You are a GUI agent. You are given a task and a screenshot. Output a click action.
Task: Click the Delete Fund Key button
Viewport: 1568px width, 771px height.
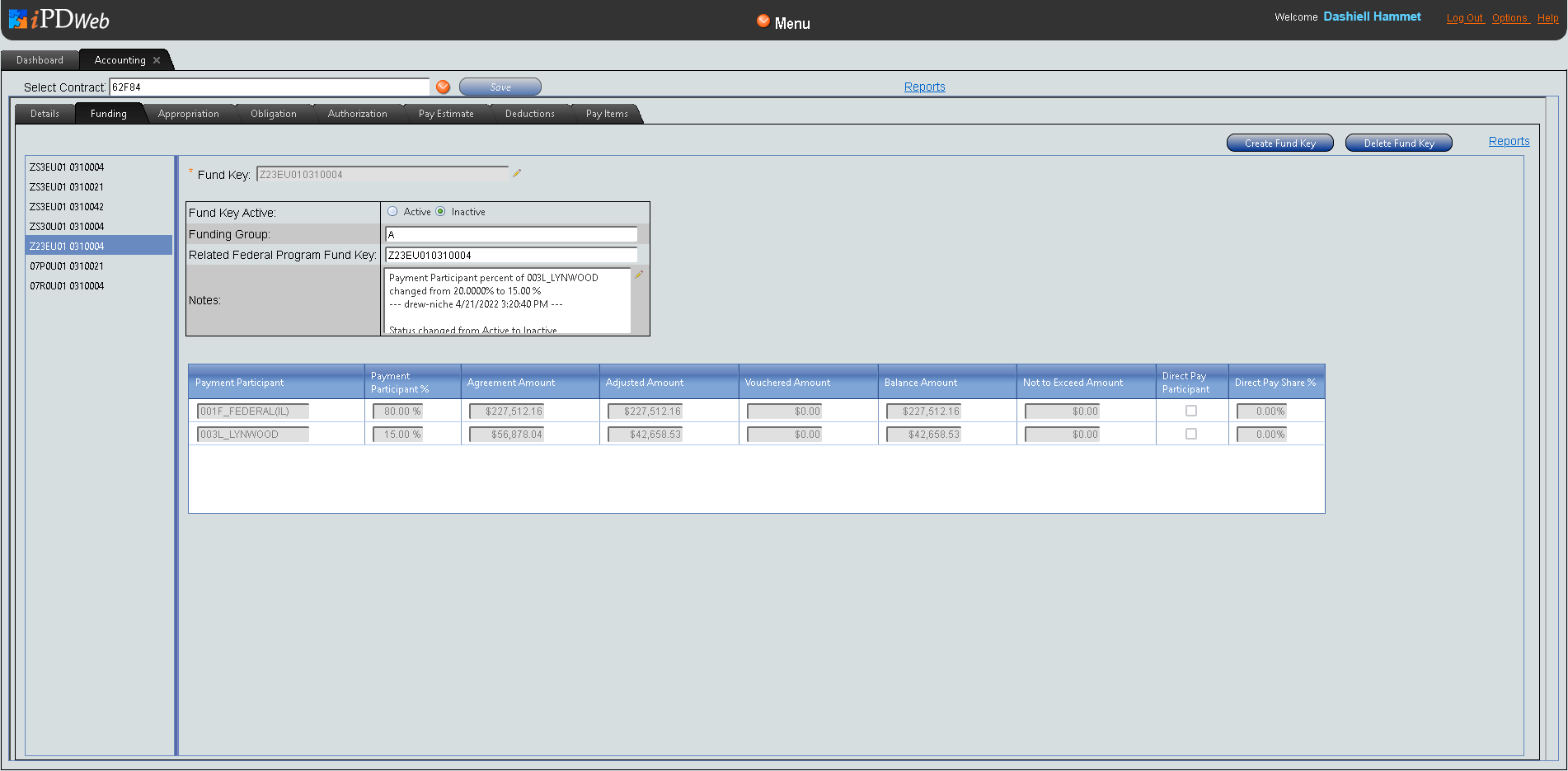coord(1398,143)
